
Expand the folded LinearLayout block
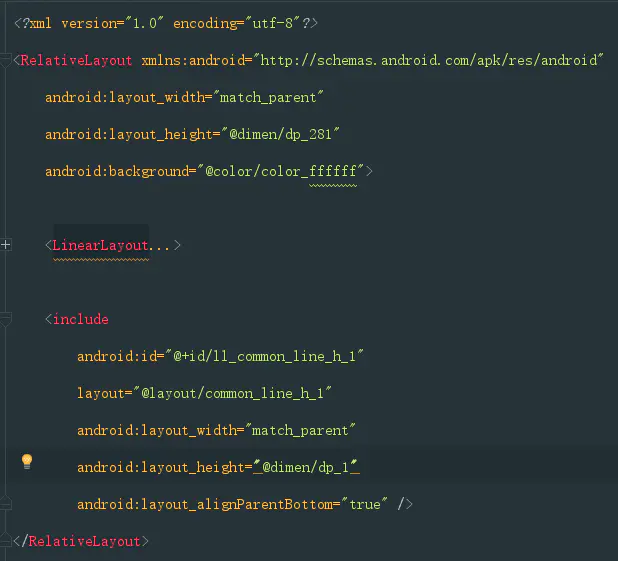[5, 245]
